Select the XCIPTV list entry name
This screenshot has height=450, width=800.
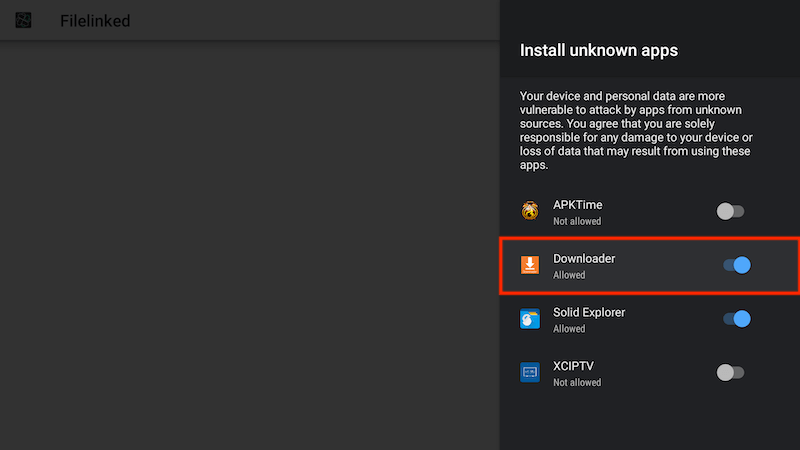[x=573, y=366]
